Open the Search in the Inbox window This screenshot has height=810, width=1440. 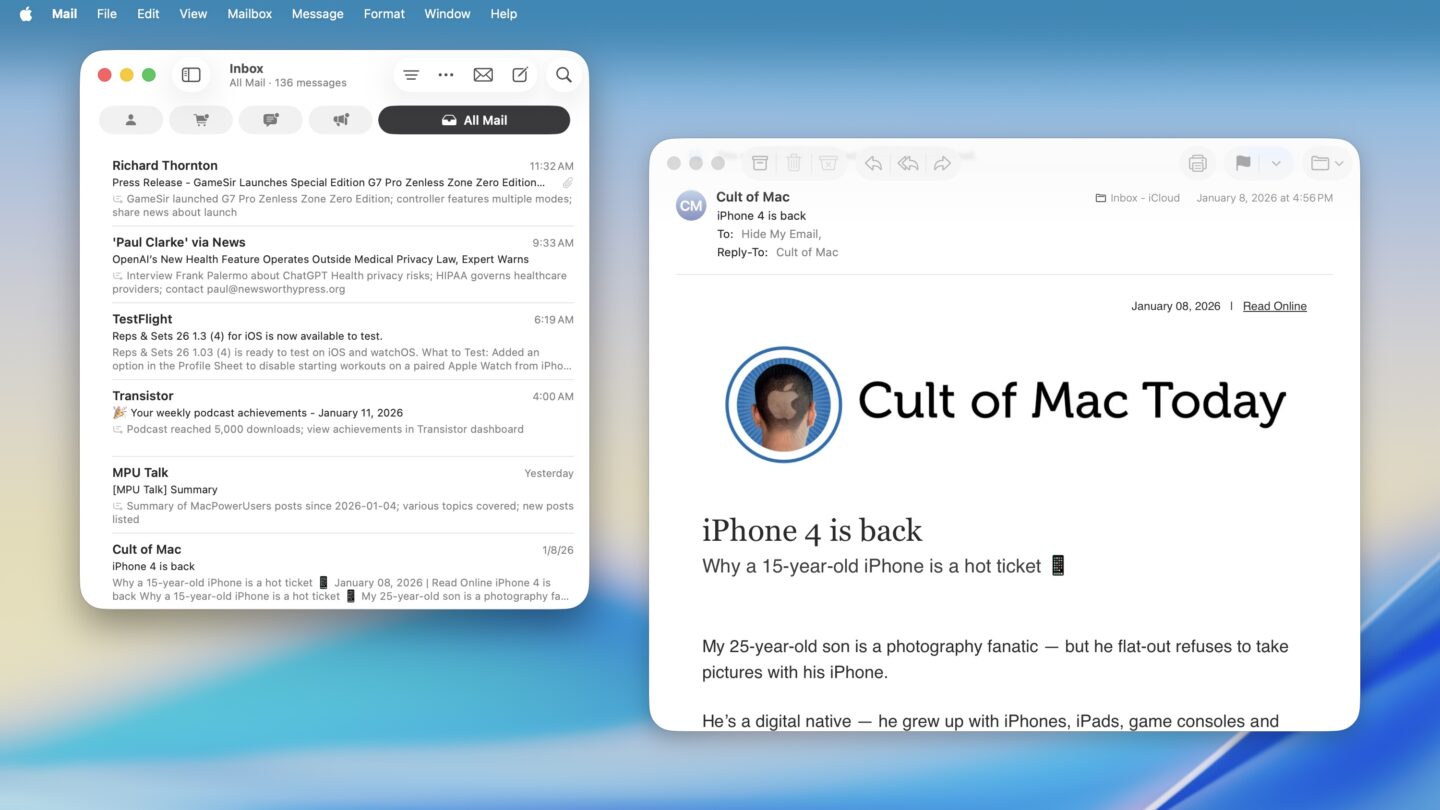point(563,74)
